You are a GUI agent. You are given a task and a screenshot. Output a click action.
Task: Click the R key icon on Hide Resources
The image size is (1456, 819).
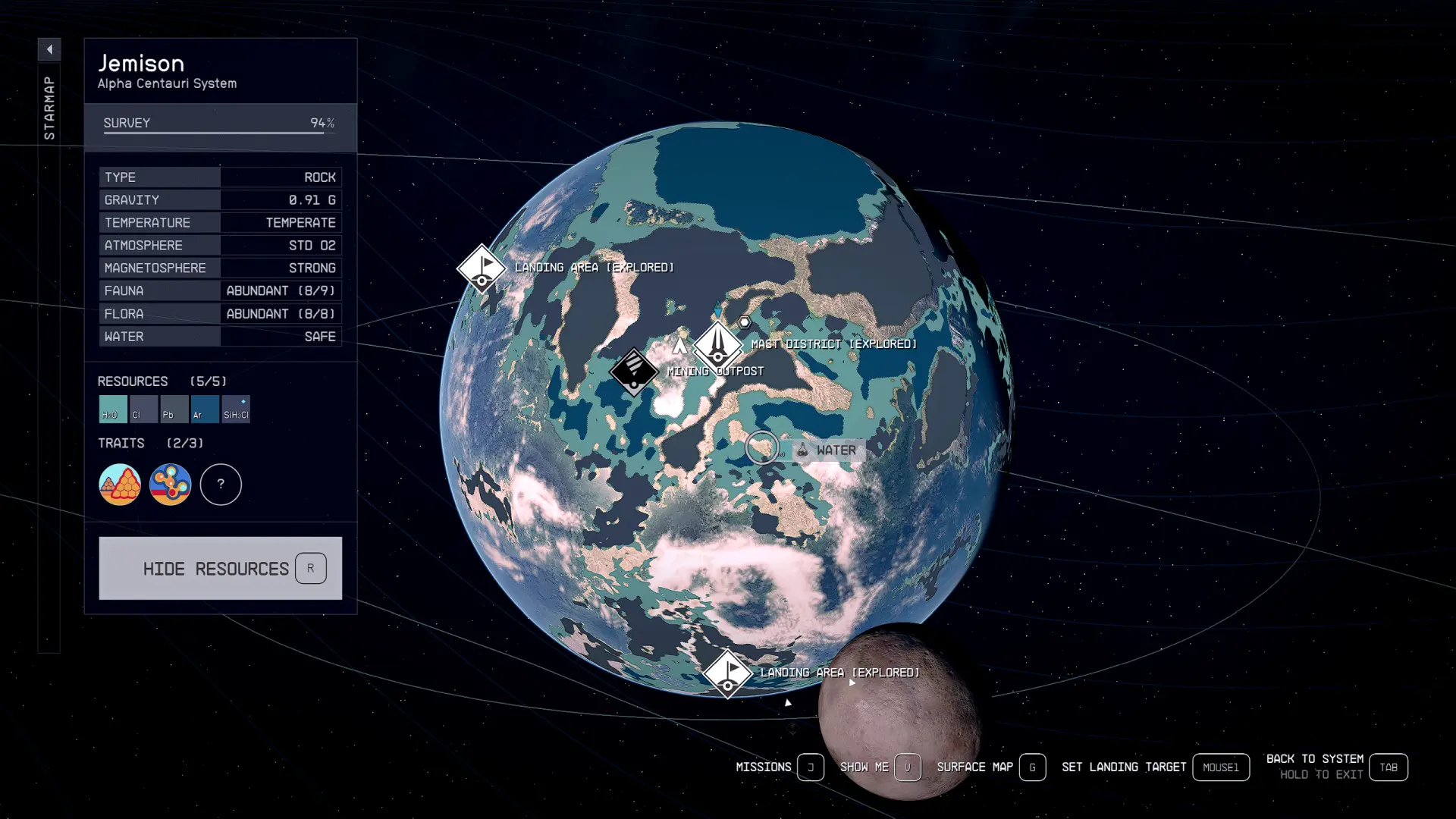click(x=311, y=568)
